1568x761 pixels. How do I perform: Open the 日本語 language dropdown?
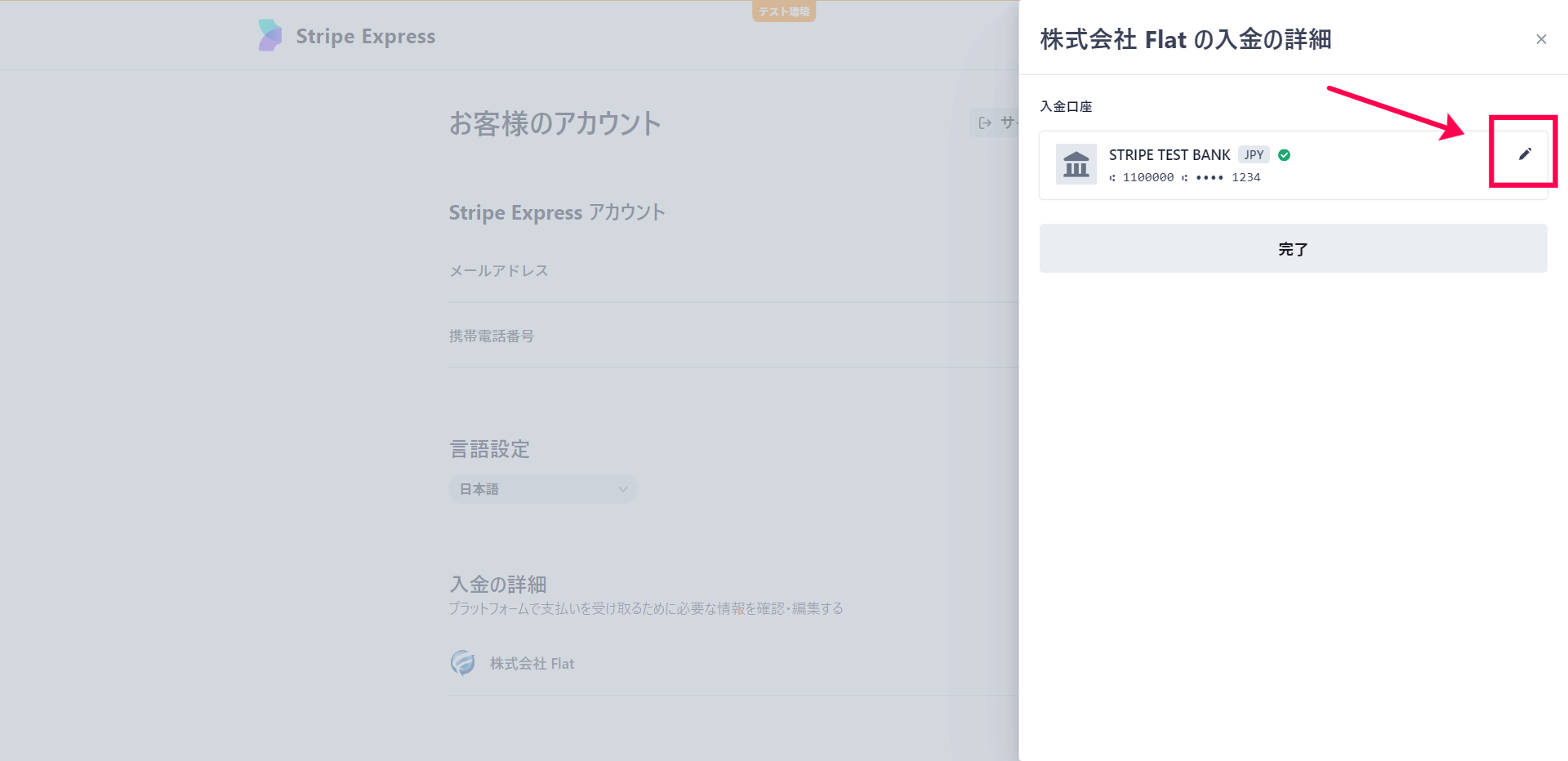click(543, 489)
